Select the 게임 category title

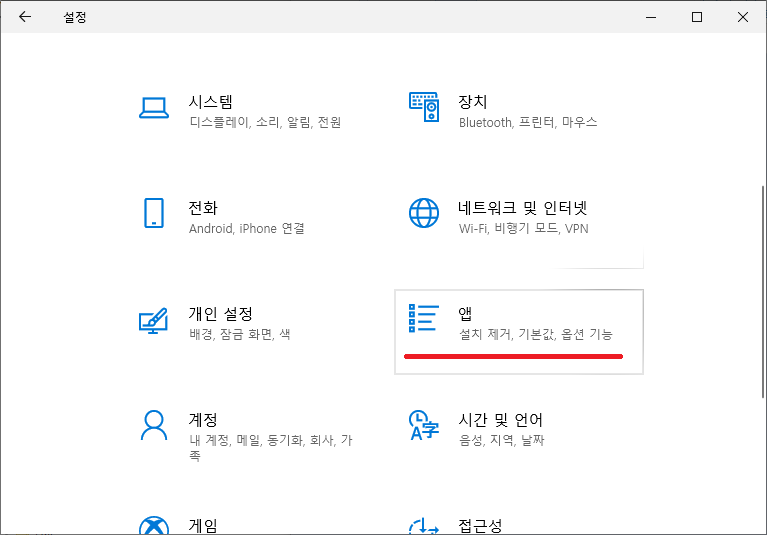click(x=203, y=526)
